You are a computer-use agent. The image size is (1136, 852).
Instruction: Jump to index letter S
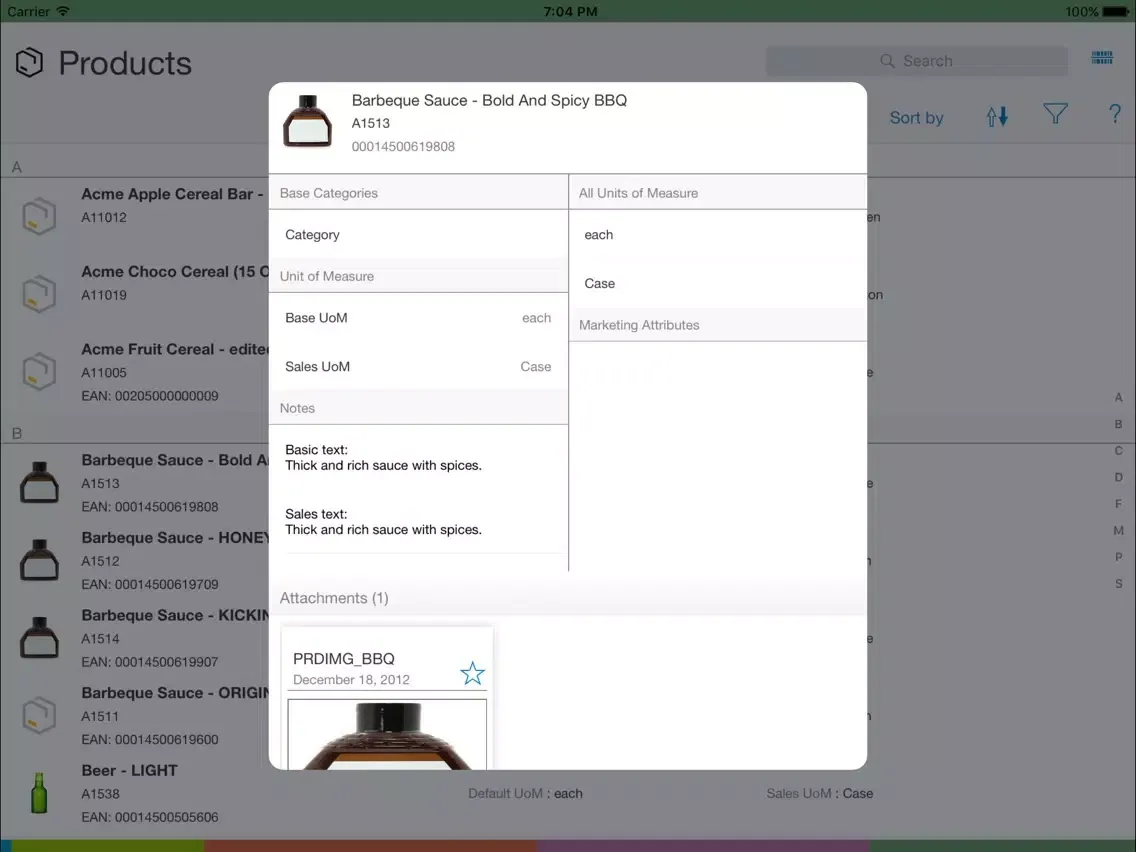coord(1118,584)
